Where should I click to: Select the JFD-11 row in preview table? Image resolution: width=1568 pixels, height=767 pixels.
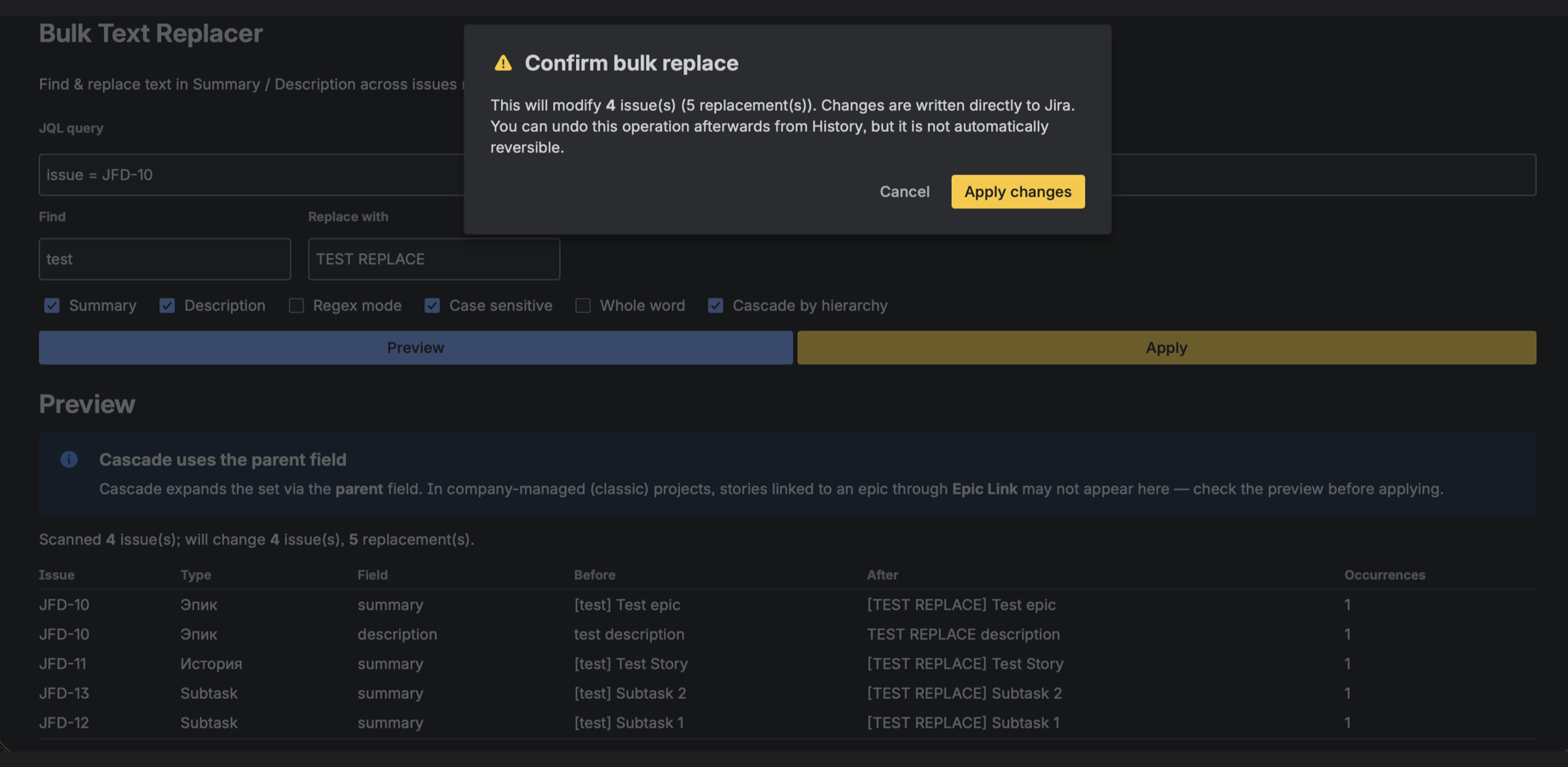tap(787, 663)
